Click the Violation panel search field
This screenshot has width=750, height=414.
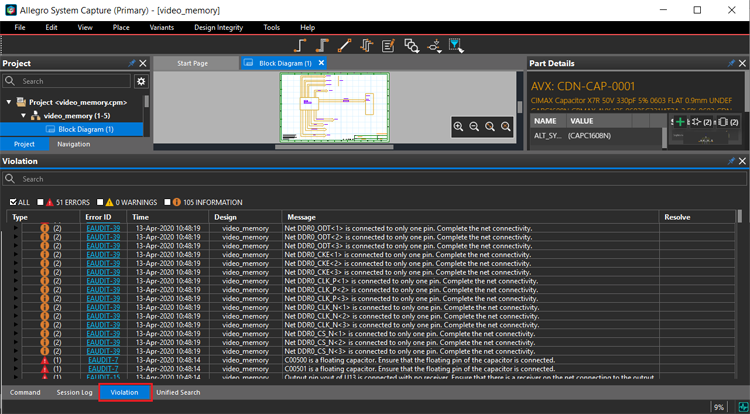(x=375, y=179)
